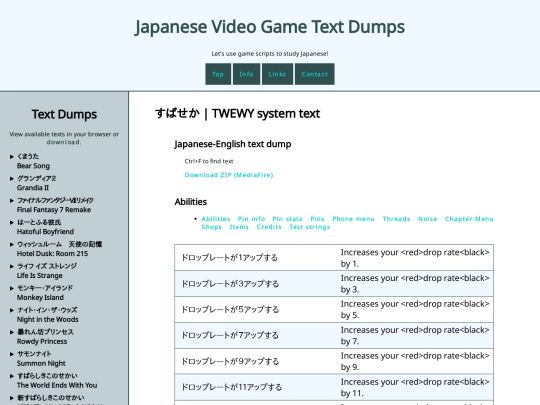Image resolution: width=540 pixels, height=405 pixels.
Task: Expand Night in the Woods arrow
Action: [12, 310]
